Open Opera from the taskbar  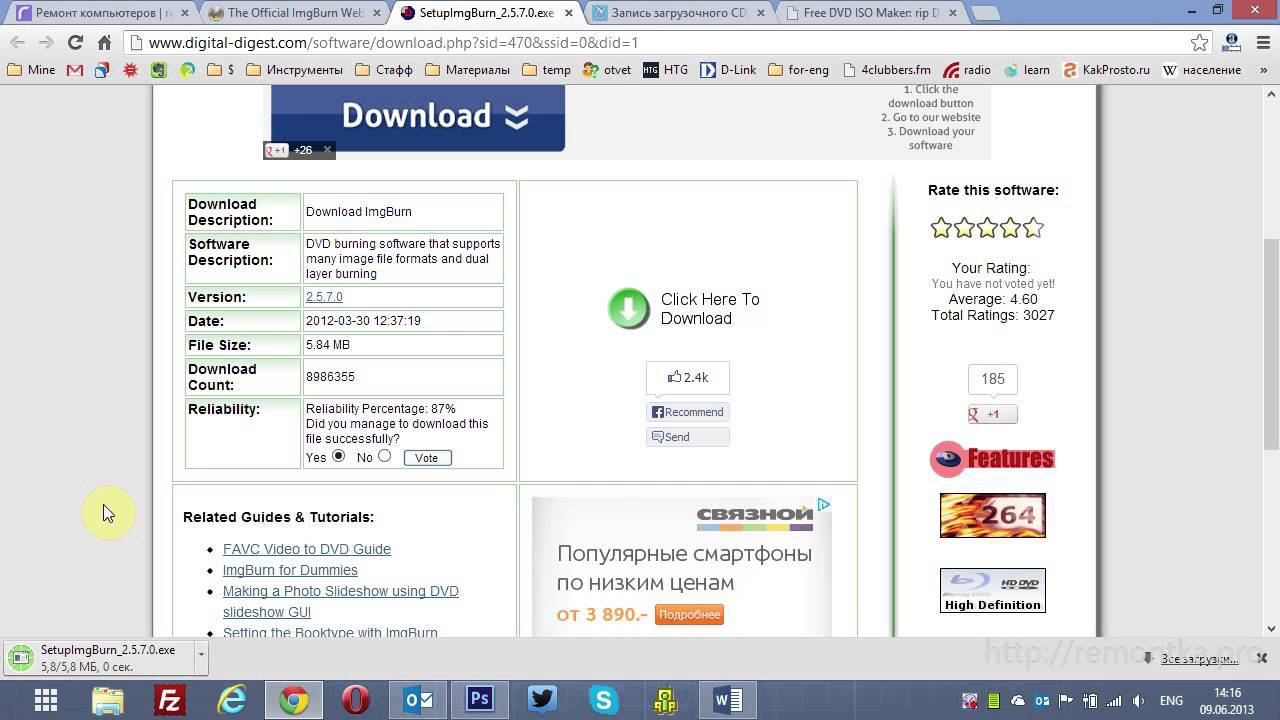coord(356,699)
